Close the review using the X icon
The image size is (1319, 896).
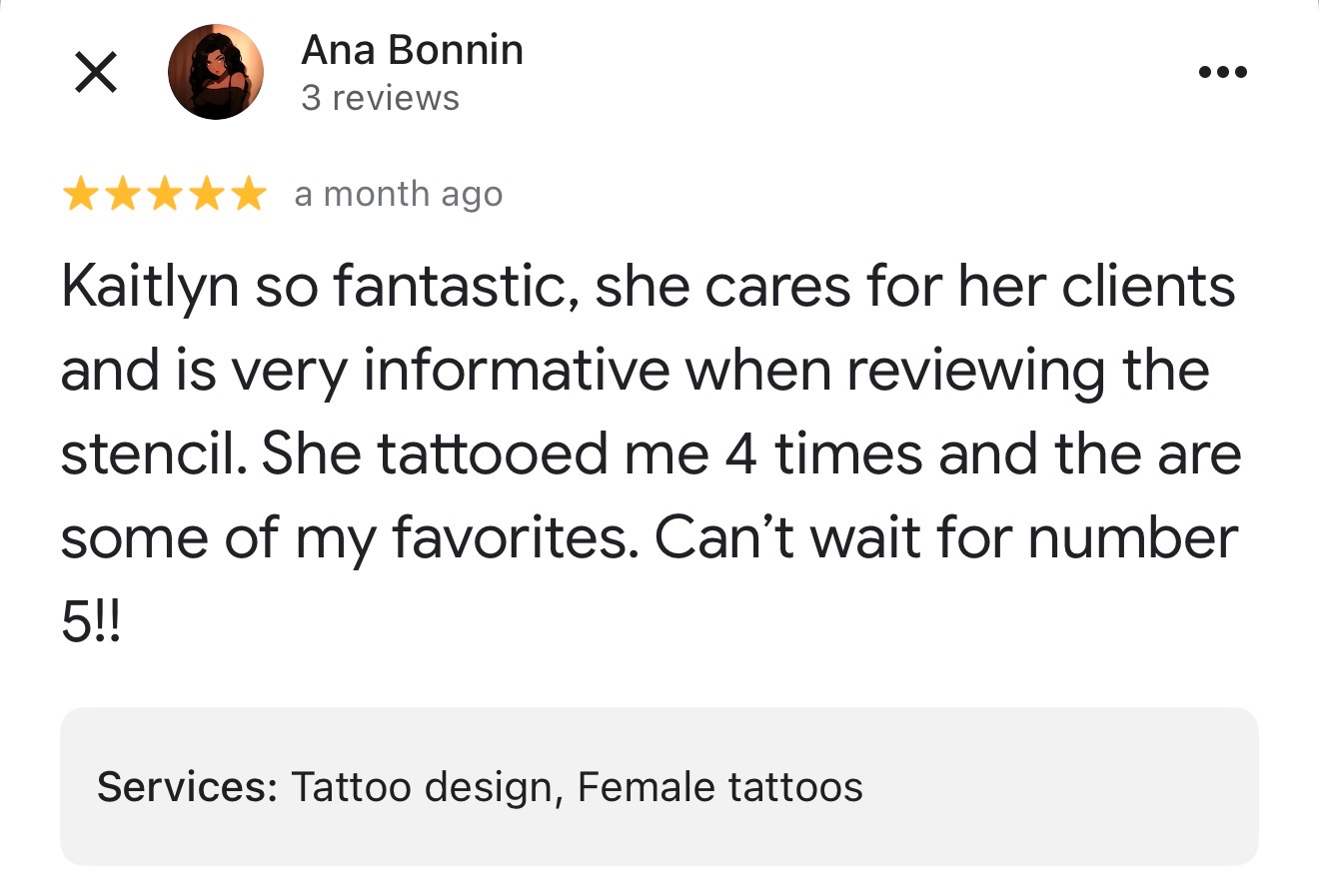tap(96, 73)
